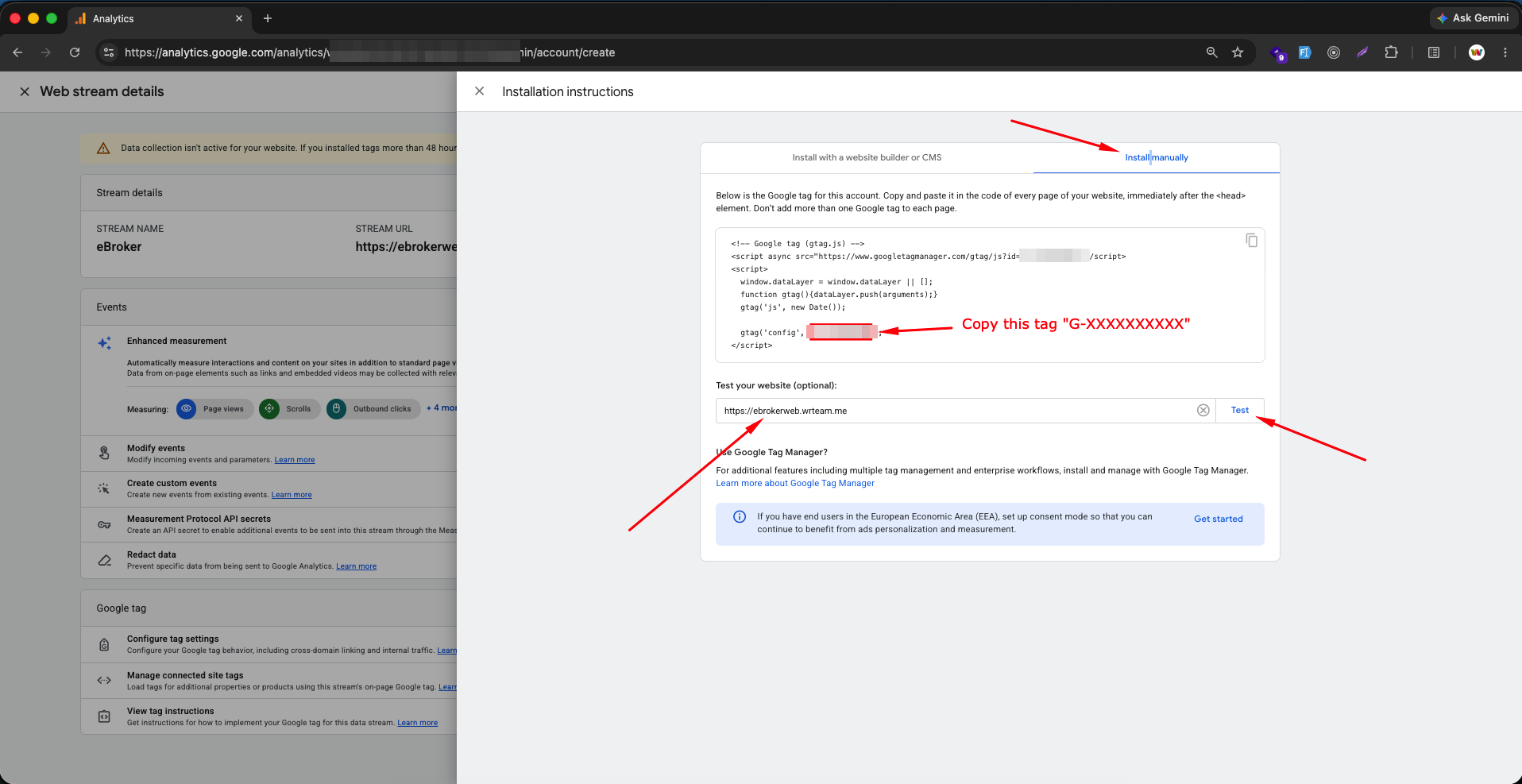Image resolution: width=1522 pixels, height=784 pixels.
Task: Bookmark this page with the star icon
Action: (1238, 52)
